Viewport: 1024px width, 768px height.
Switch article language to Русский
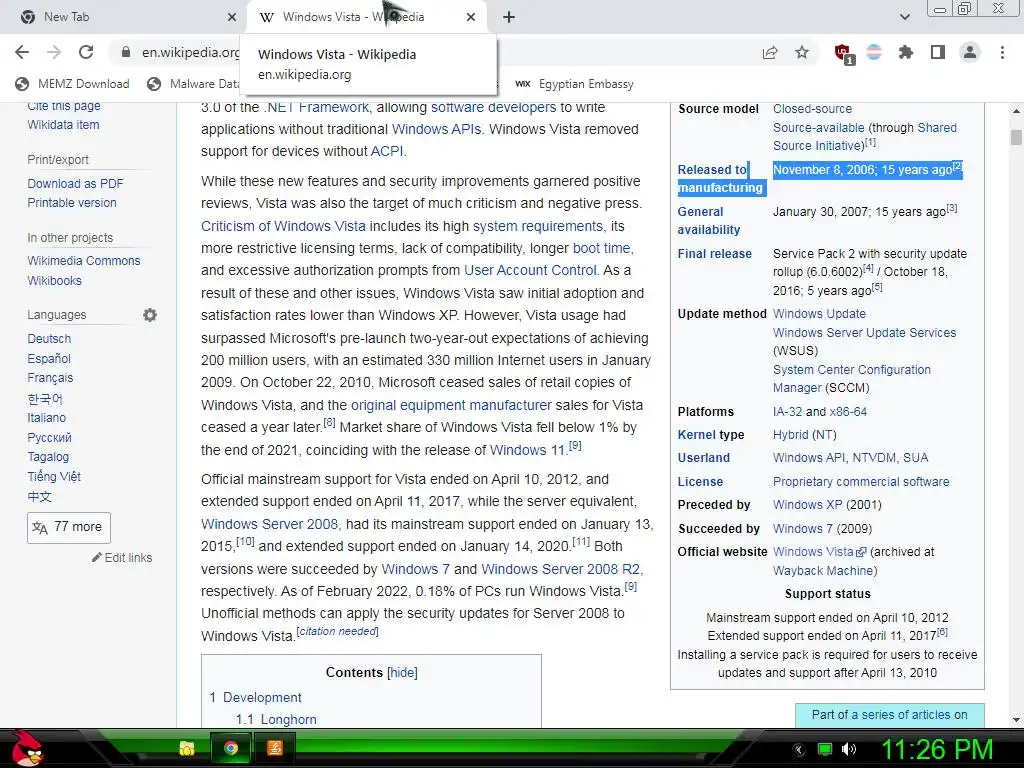50,438
